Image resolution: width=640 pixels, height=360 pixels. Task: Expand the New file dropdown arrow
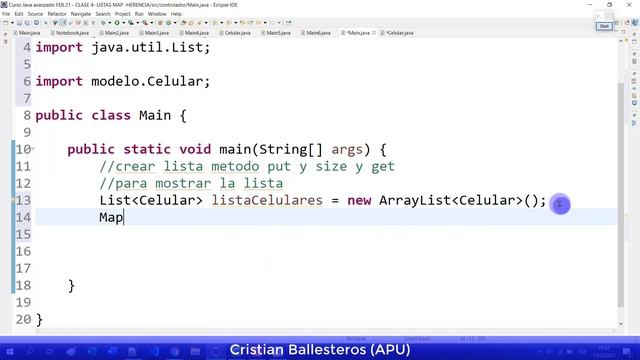pyautogui.click(x=12, y=23)
